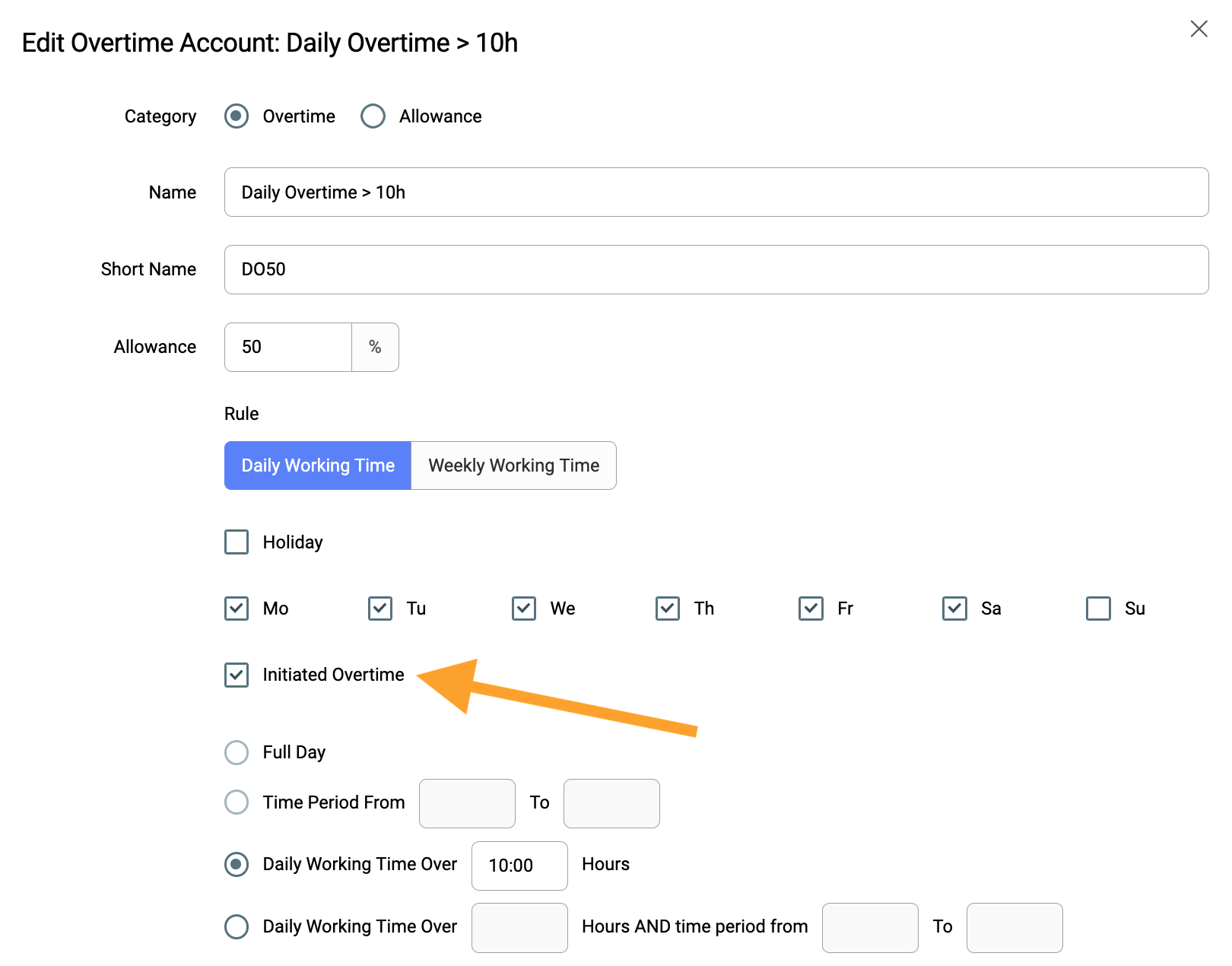Click the Initiated Overtime label text
This screenshot has width=1232, height=966.
point(333,675)
